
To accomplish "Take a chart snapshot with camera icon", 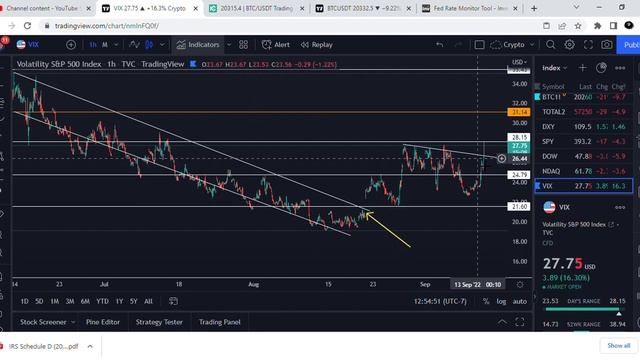I will coord(607,45).
